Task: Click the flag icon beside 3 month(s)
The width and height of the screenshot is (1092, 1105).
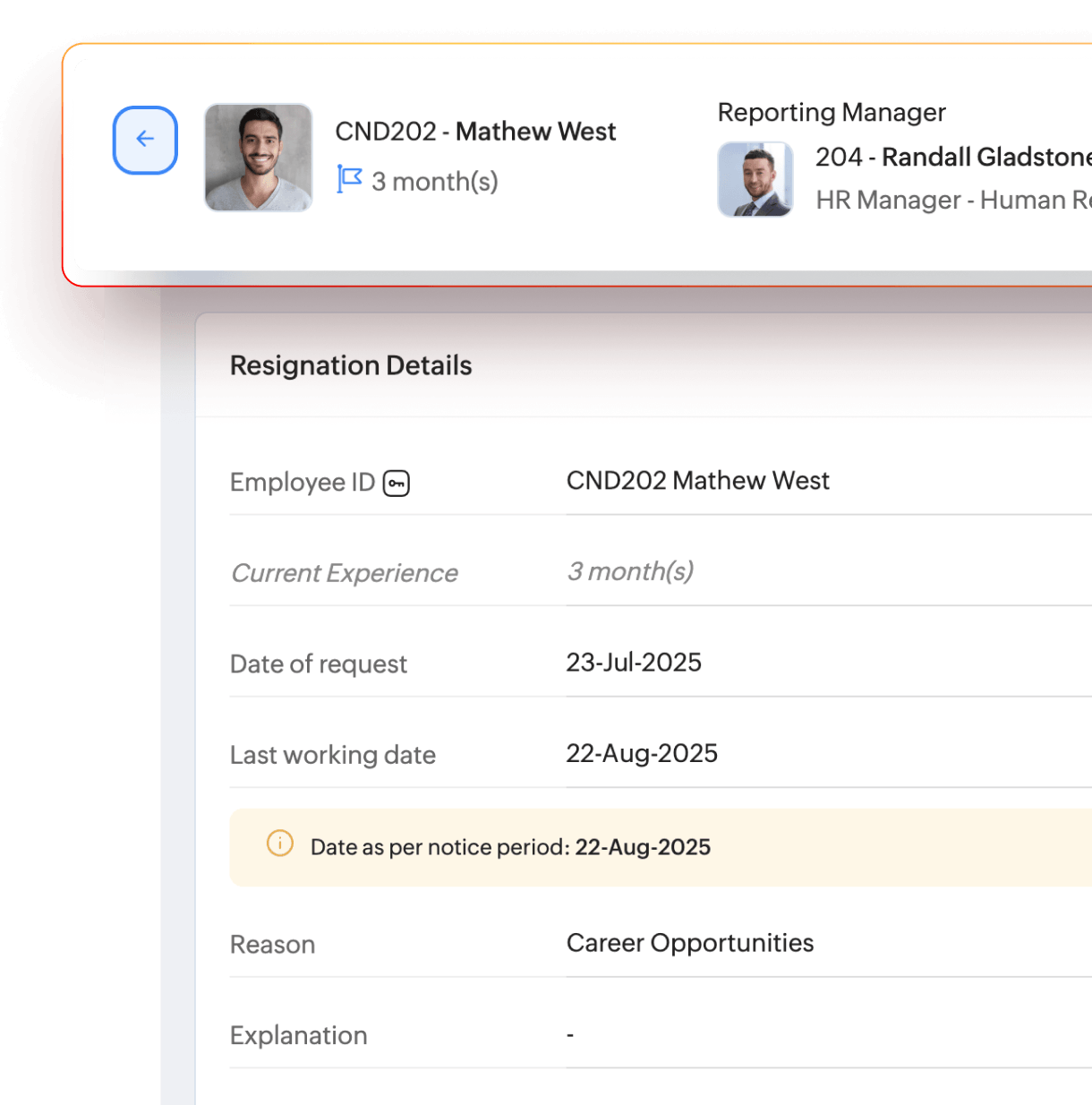Action: click(349, 178)
